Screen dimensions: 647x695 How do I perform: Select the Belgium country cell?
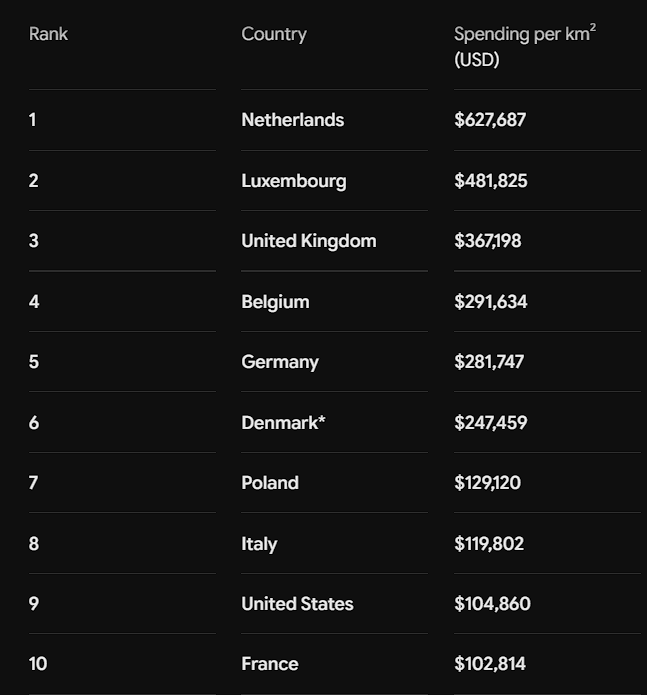tap(275, 302)
